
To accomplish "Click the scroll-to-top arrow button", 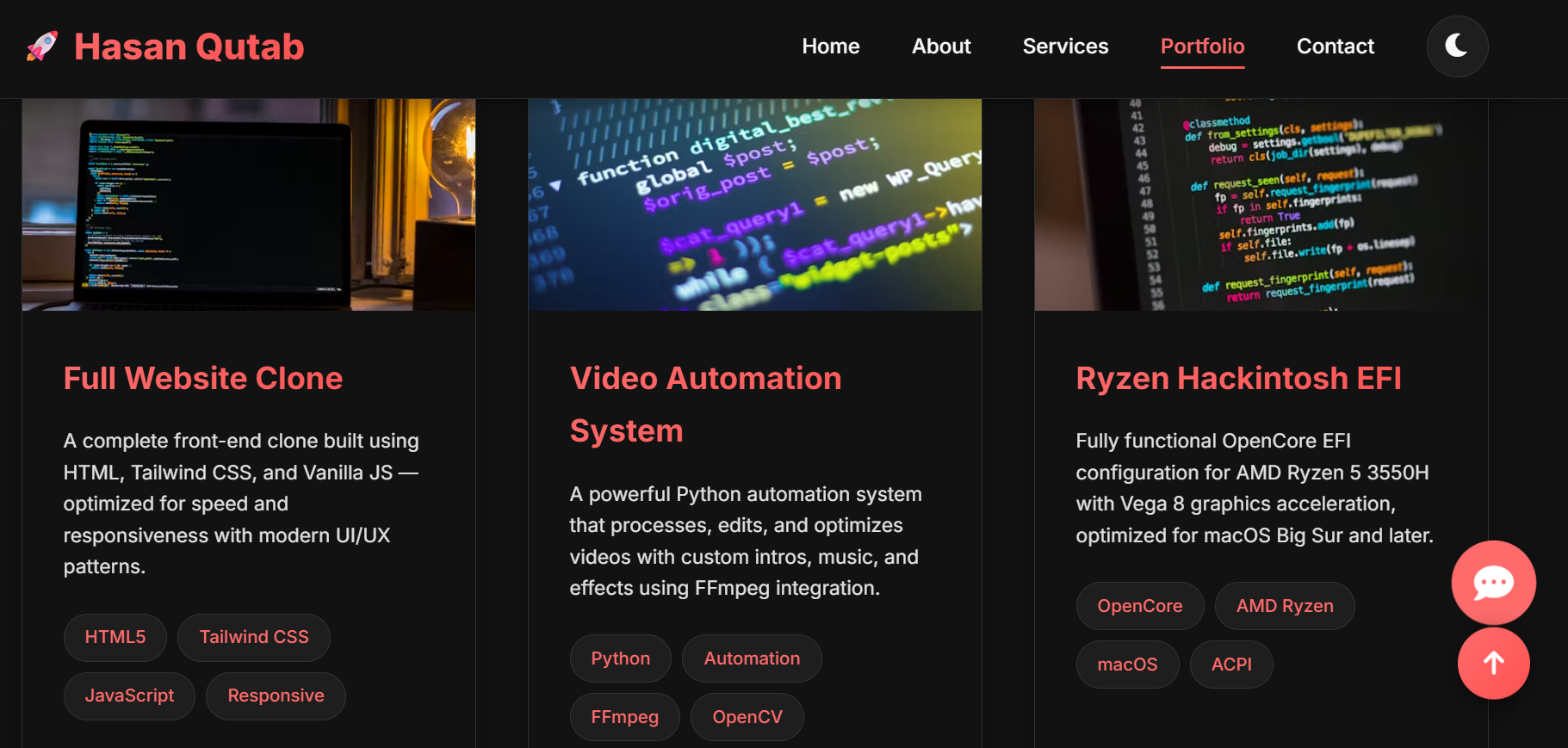I will click(1493, 663).
